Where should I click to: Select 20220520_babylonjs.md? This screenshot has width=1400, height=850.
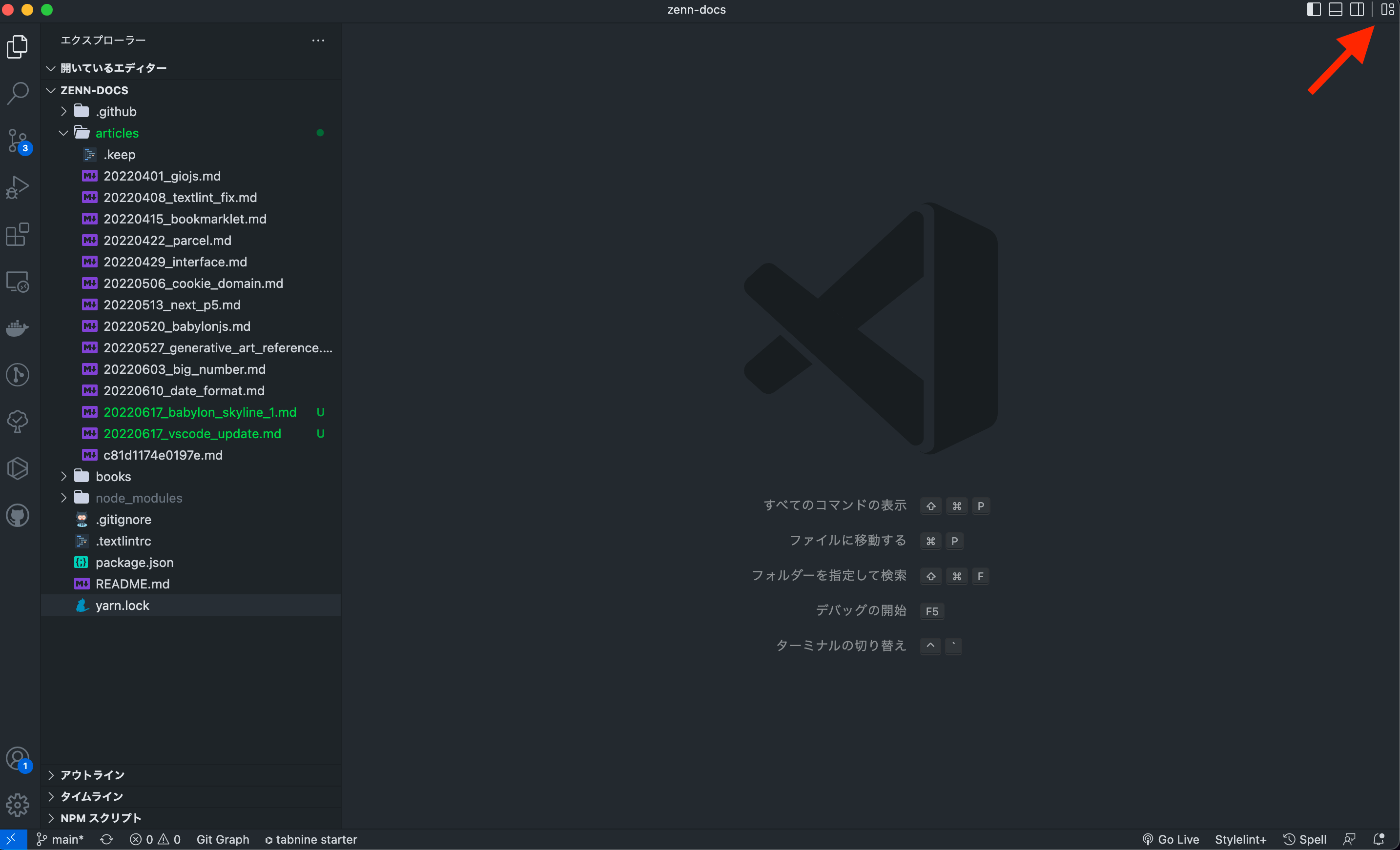pyautogui.click(x=191, y=327)
